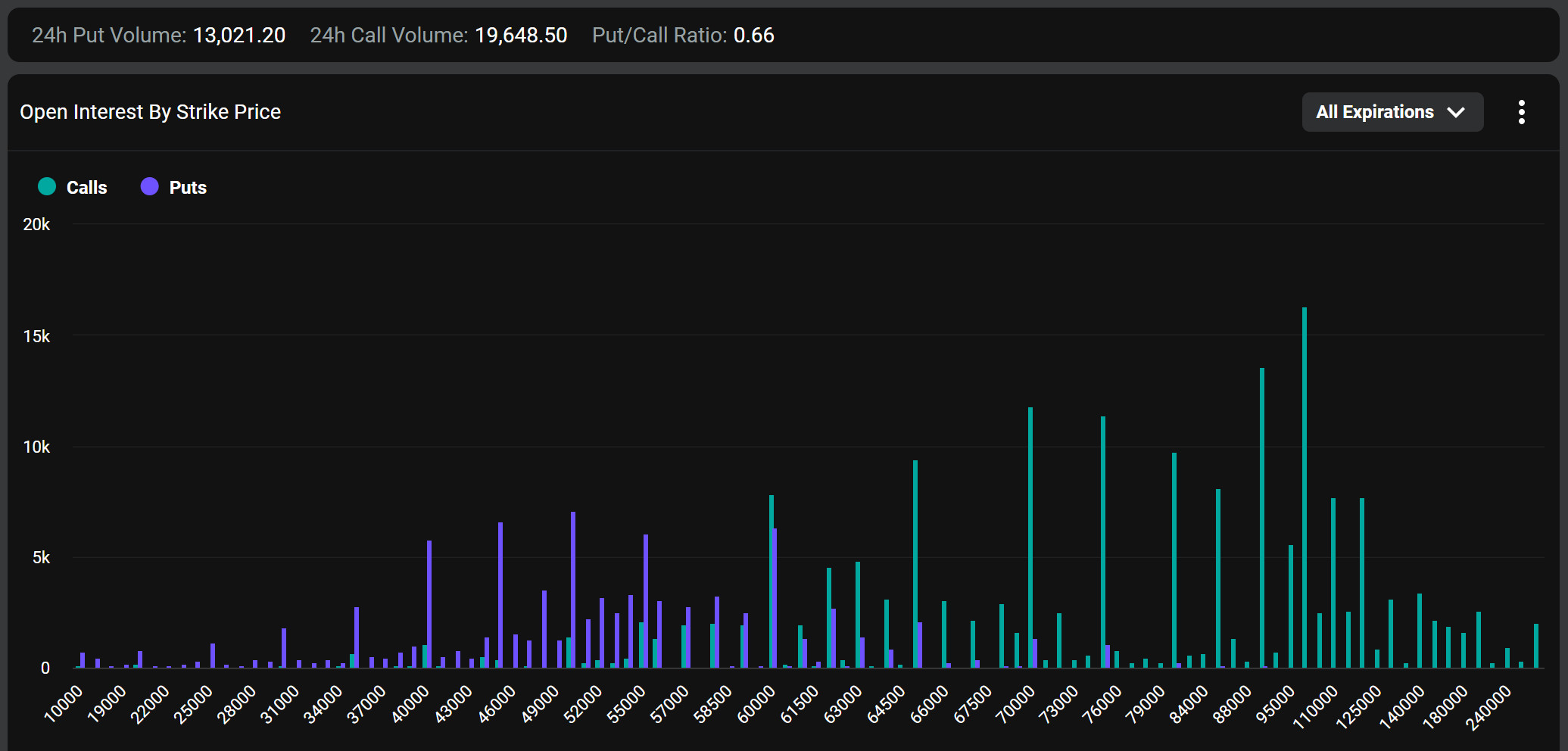
Task: Click the 60000 strike axis label
Action: pos(756,703)
